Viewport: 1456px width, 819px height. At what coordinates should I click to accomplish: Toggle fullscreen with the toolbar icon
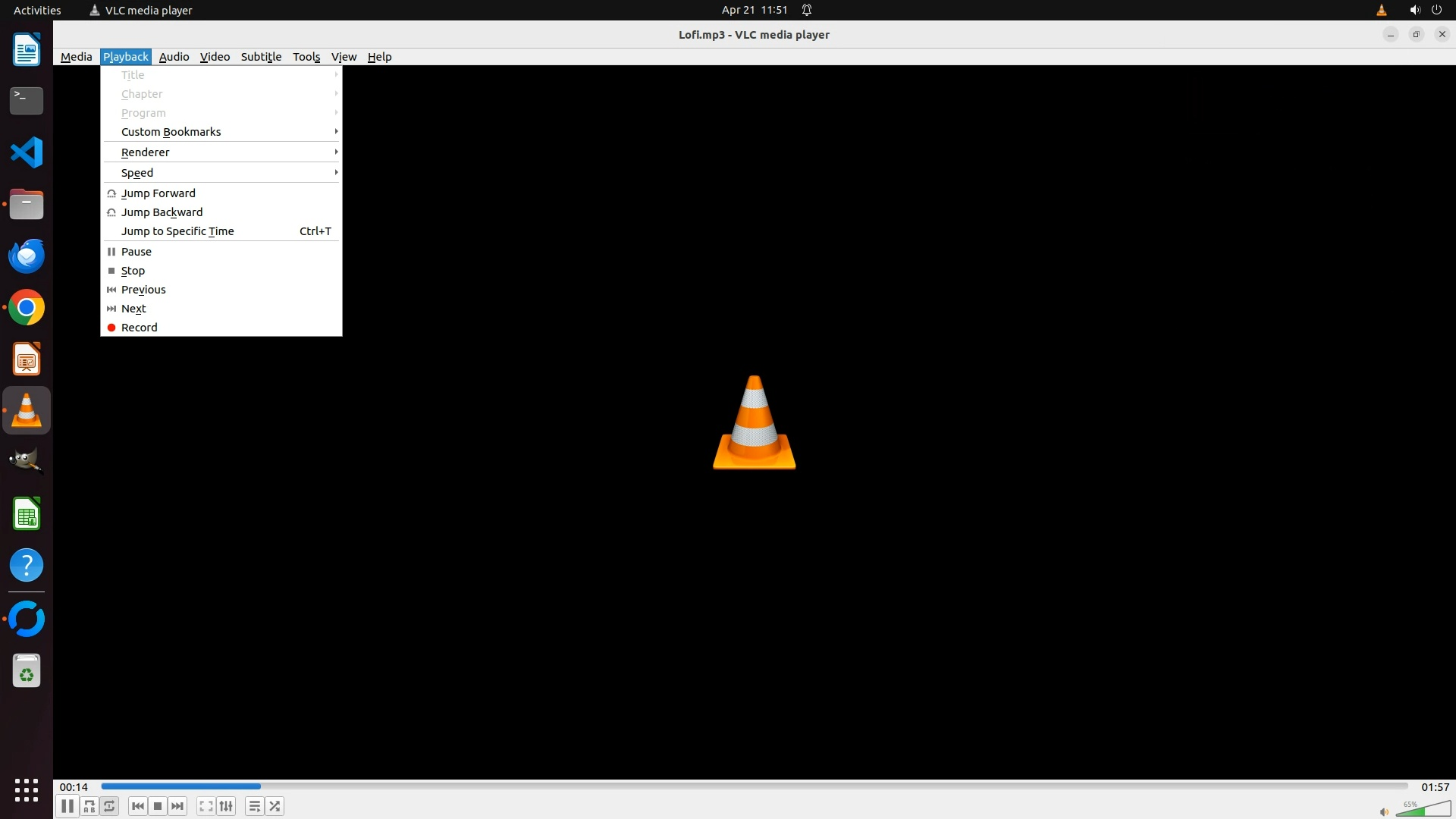click(206, 806)
